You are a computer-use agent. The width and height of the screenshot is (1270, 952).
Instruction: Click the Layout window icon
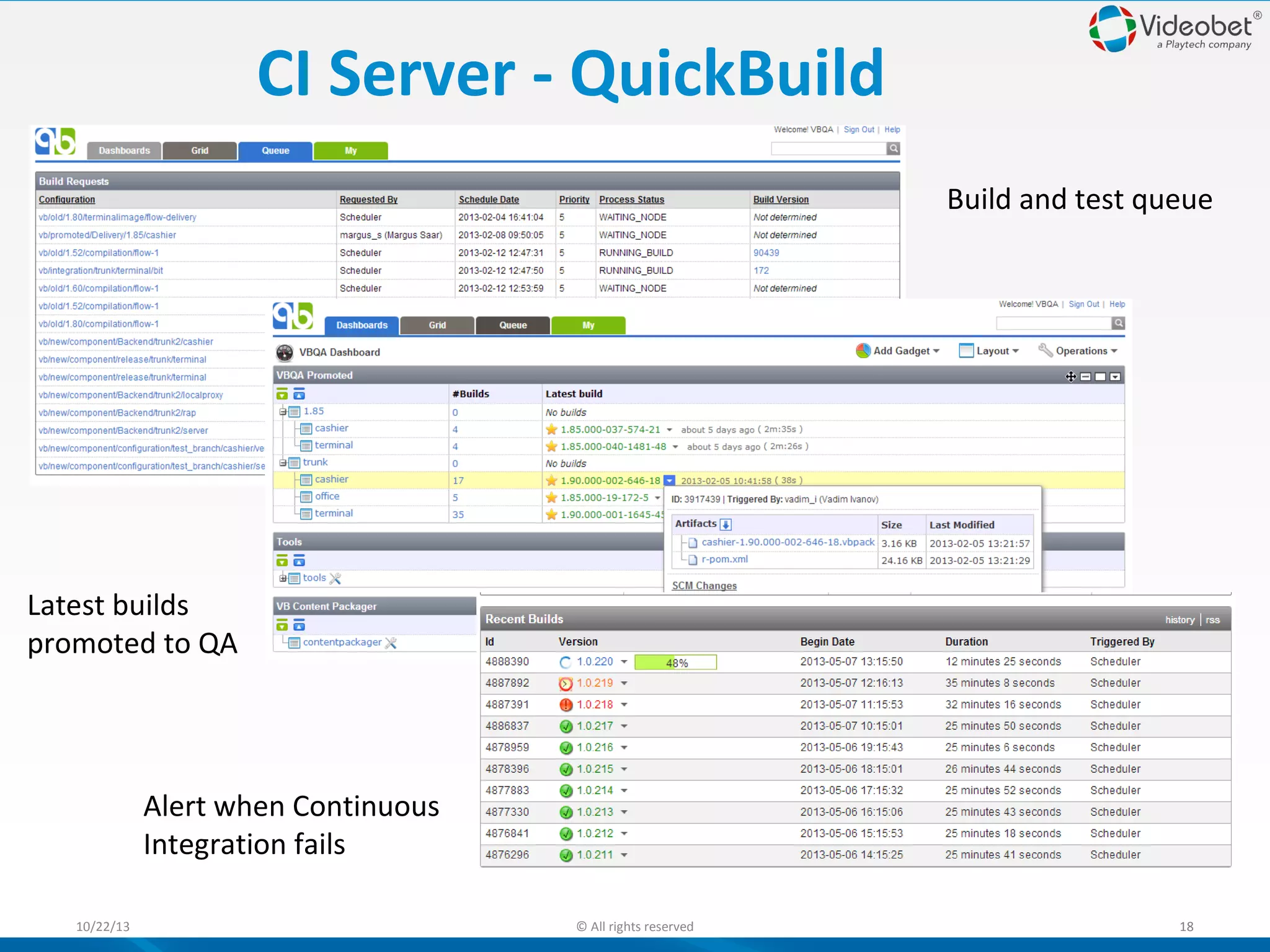pyautogui.click(x=966, y=351)
